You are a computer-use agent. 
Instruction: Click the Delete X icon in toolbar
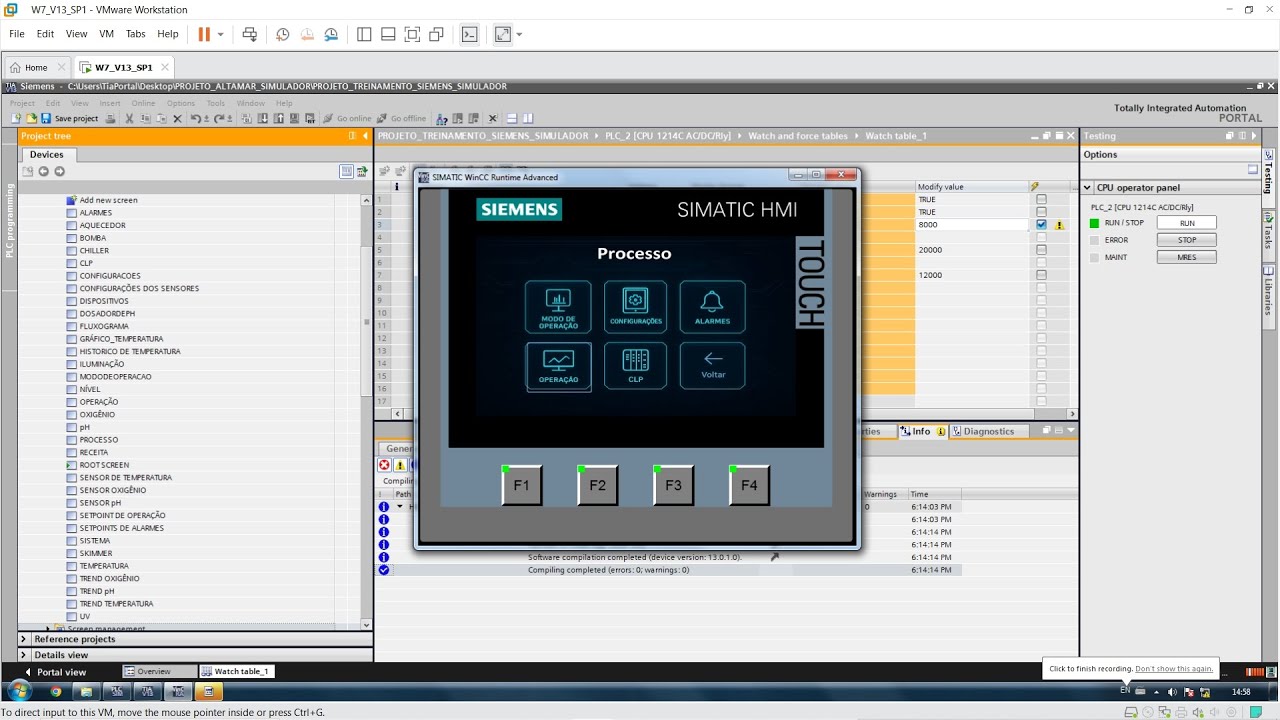(178, 118)
